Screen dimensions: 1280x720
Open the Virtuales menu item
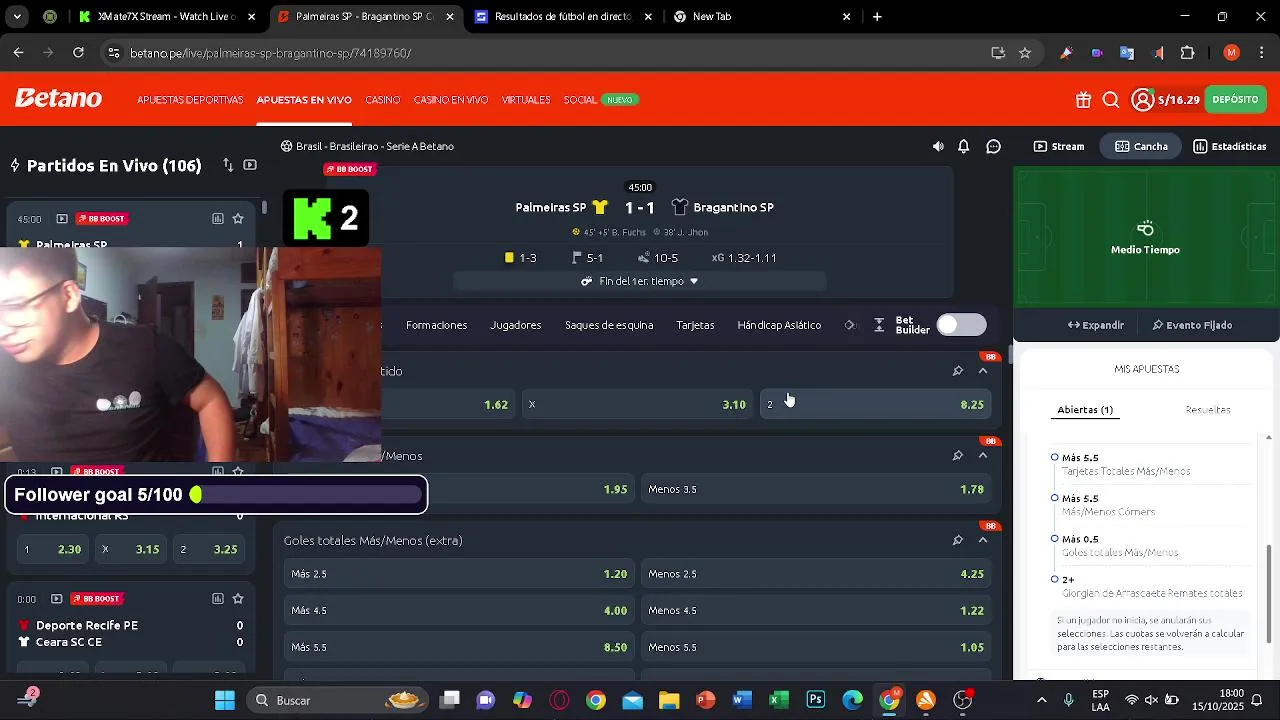click(x=526, y=100)
